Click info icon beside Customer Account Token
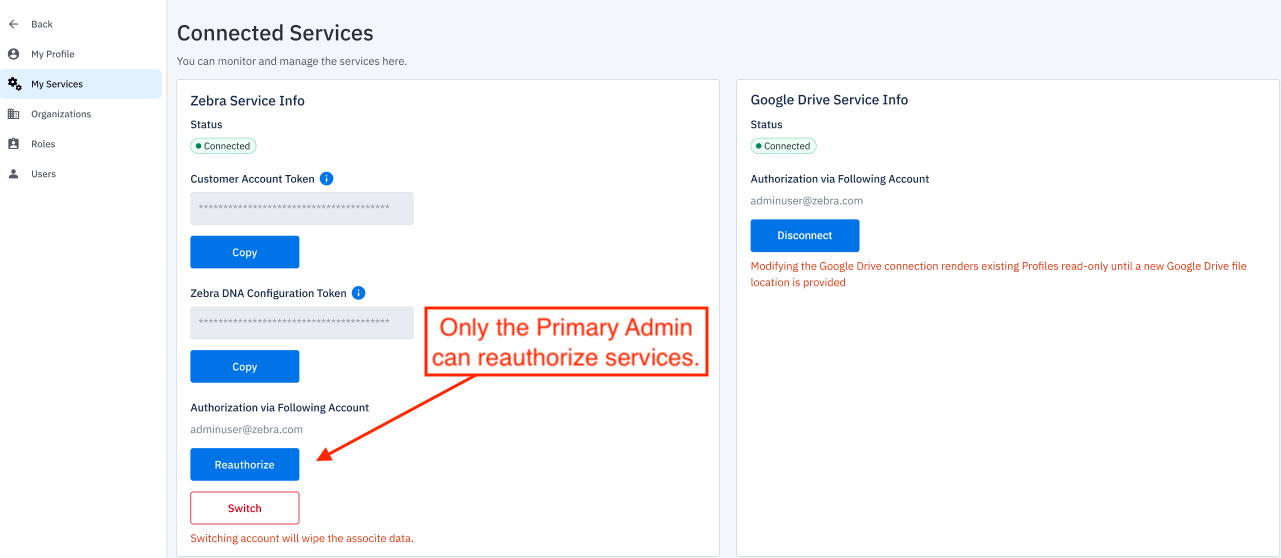 [326, 179]
